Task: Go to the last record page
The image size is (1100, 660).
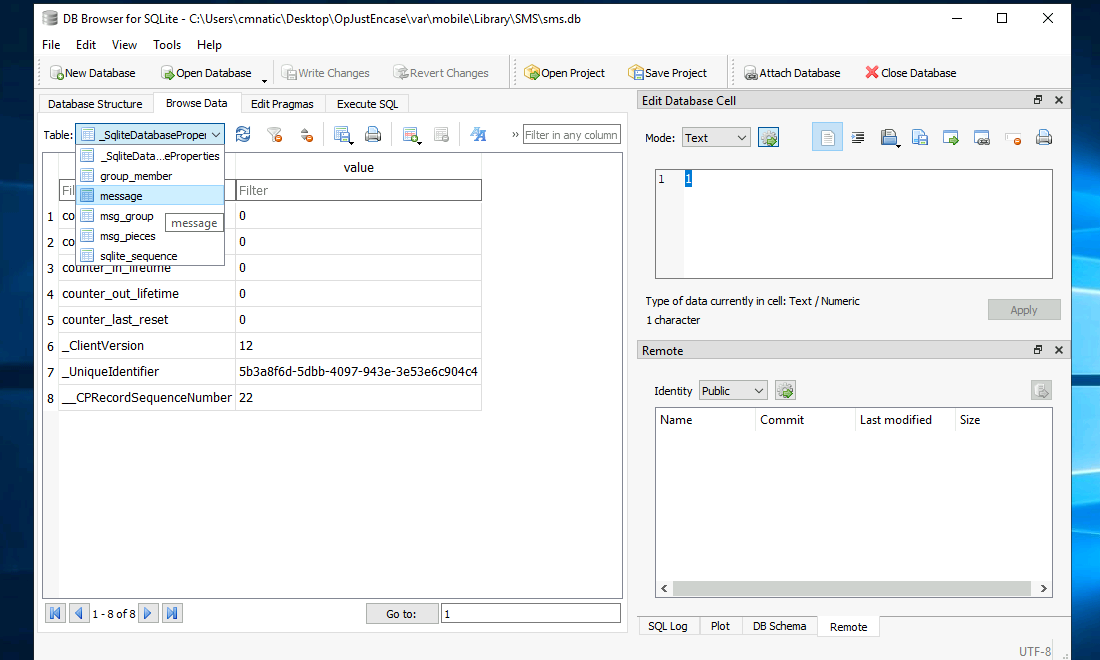Action: [172, 614]
